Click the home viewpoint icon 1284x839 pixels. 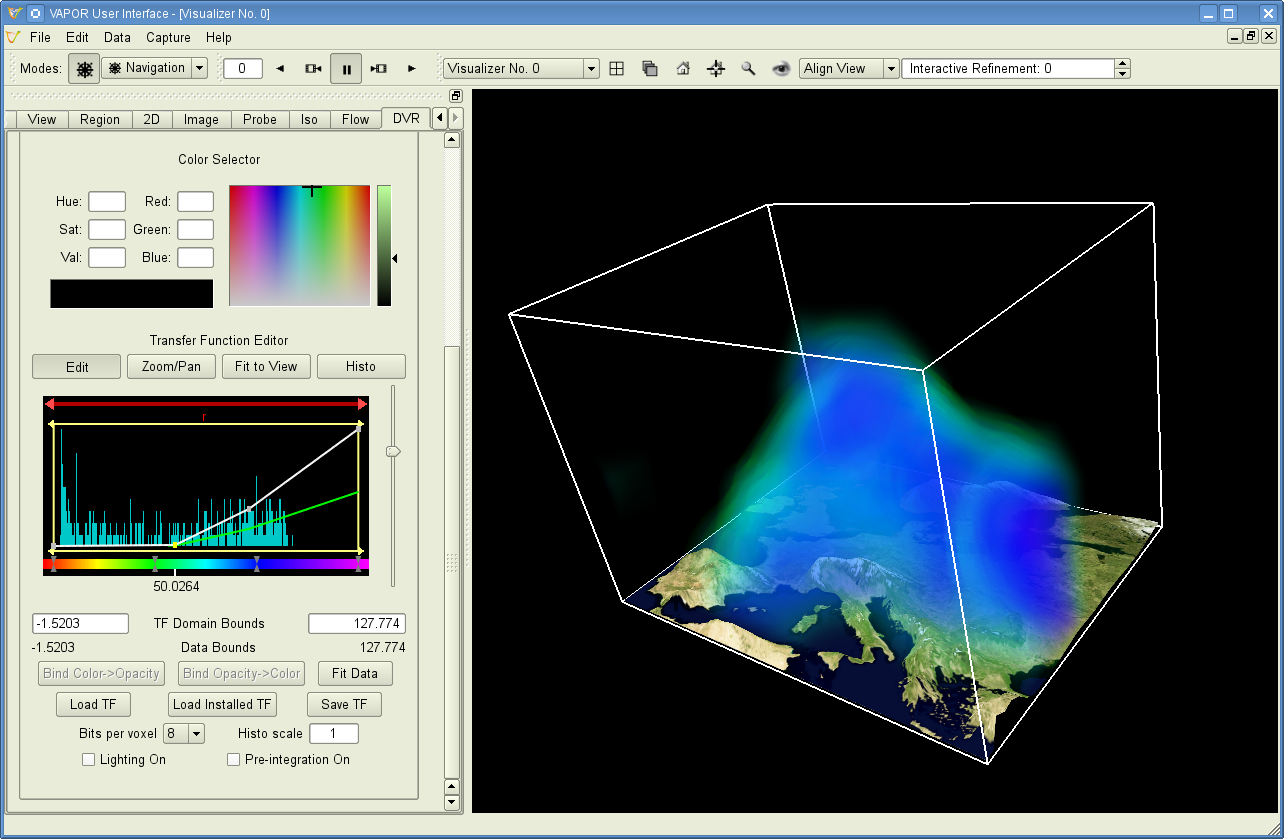683,69
